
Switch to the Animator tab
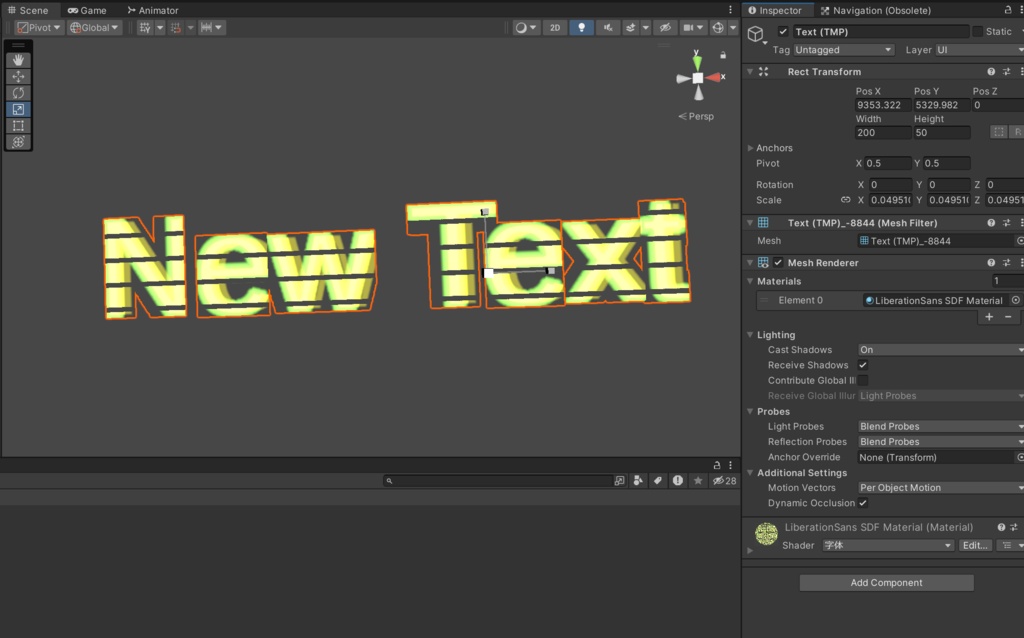(153, 10)
